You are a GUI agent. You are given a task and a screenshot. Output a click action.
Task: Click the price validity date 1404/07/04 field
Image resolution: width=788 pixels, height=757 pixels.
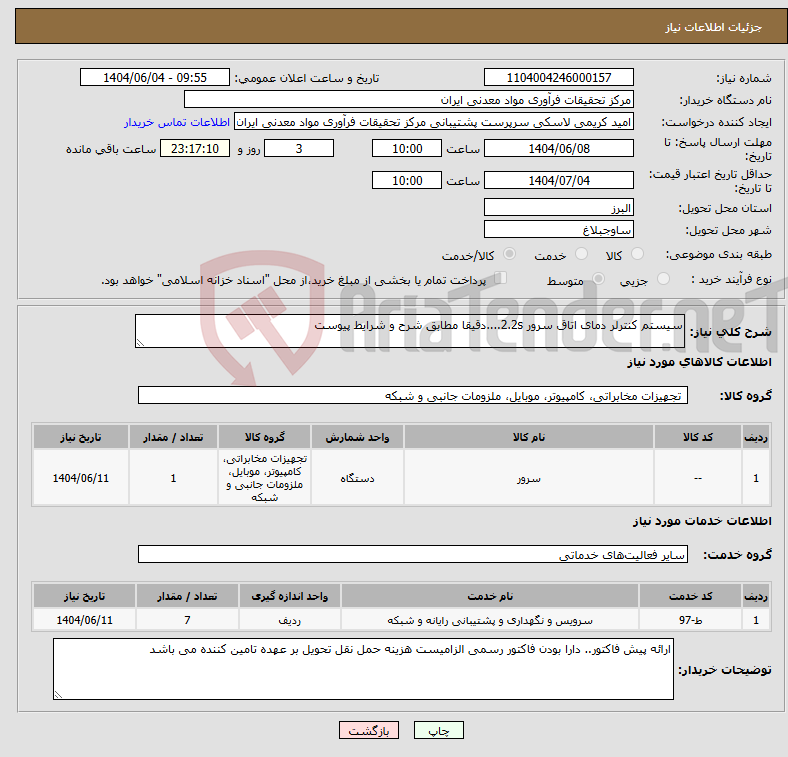click(x=558, y=180)
